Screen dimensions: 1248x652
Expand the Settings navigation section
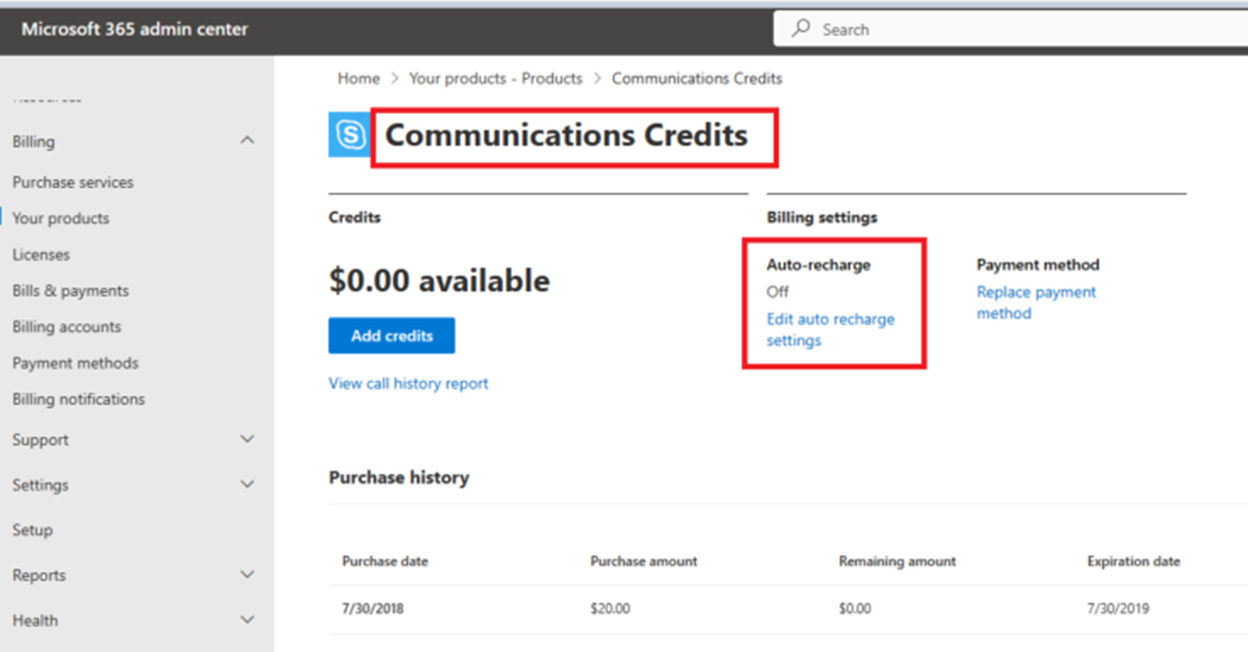point(248,484)
